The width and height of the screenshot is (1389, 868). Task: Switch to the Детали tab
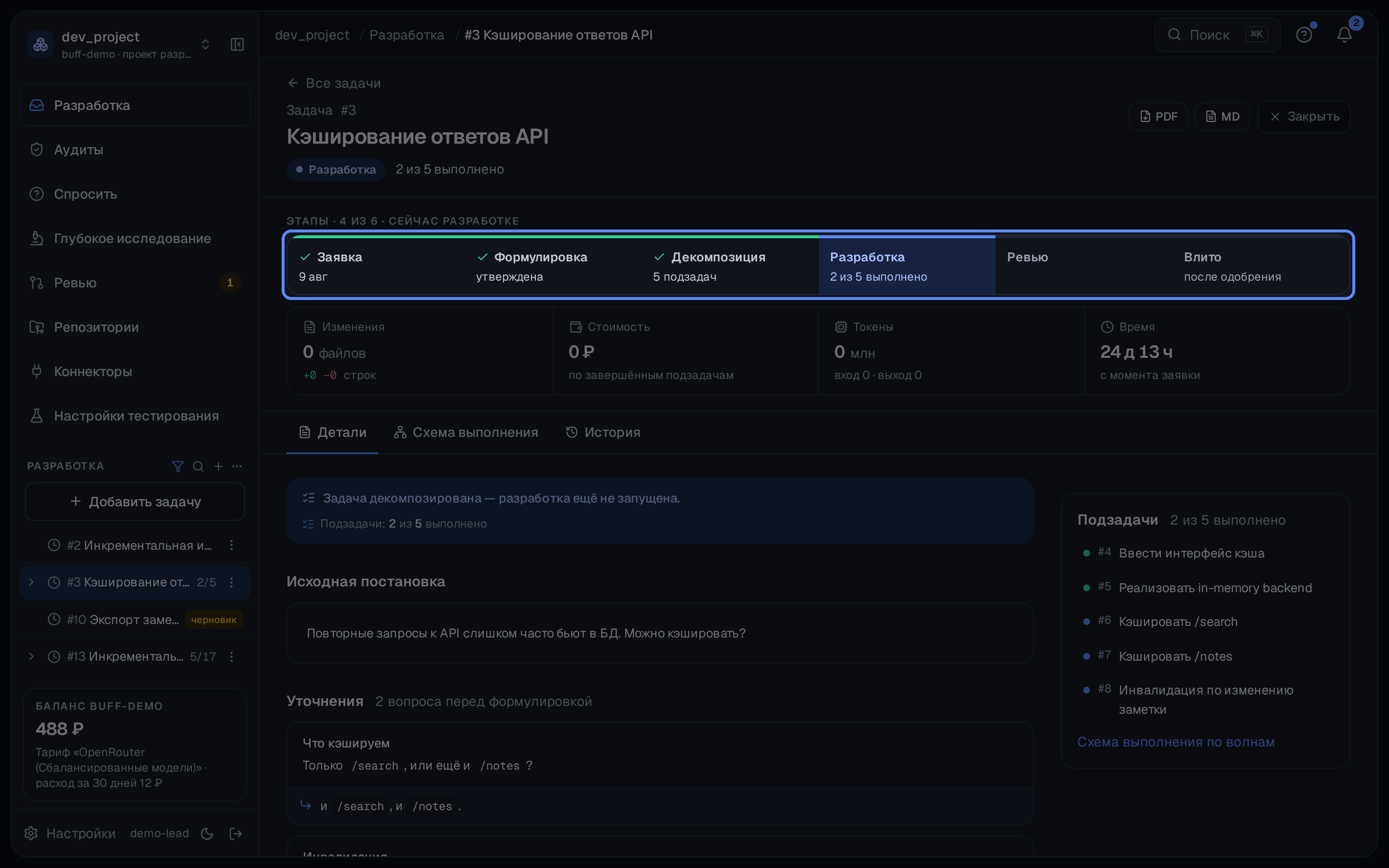coord(332,432)
